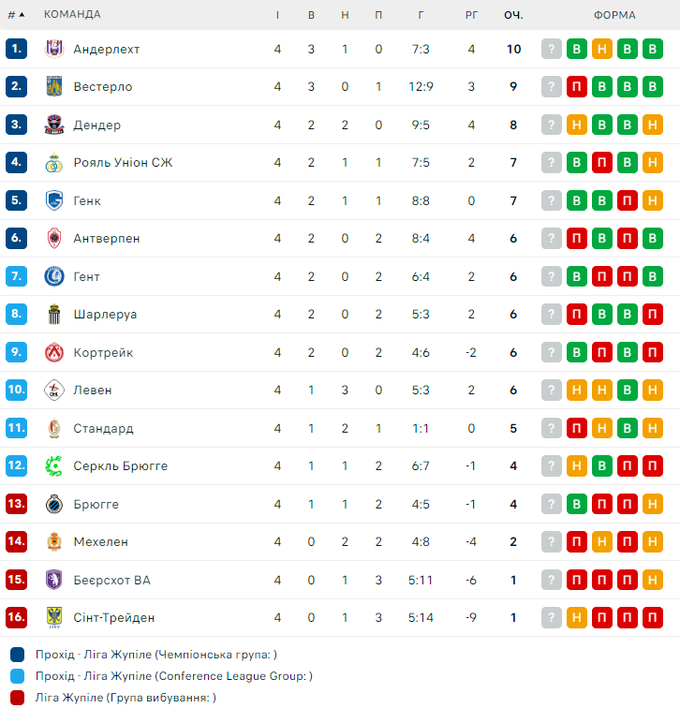Click the Westerlo club crest

coord(54,87)
